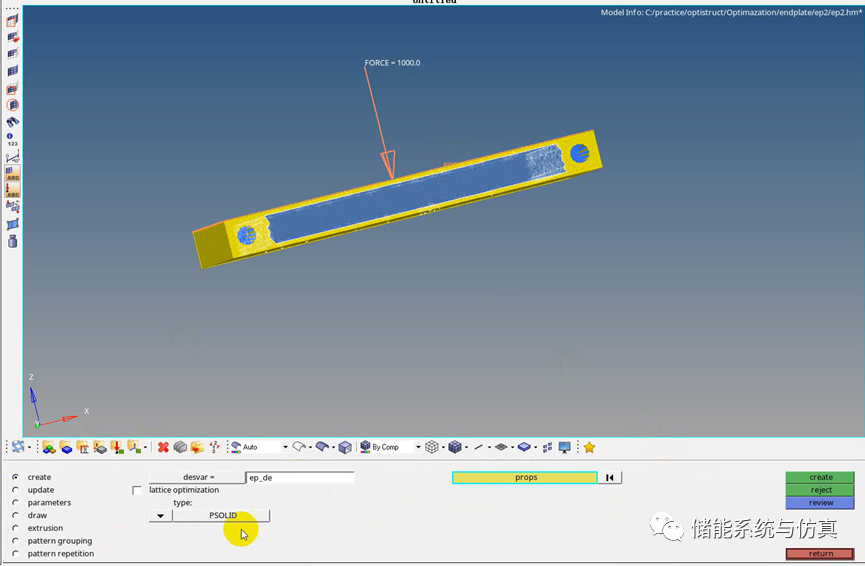The width and height of the screenshot is (865, 566).
Task: Click the Mask not shown icon
Action: tap(12, 88)
